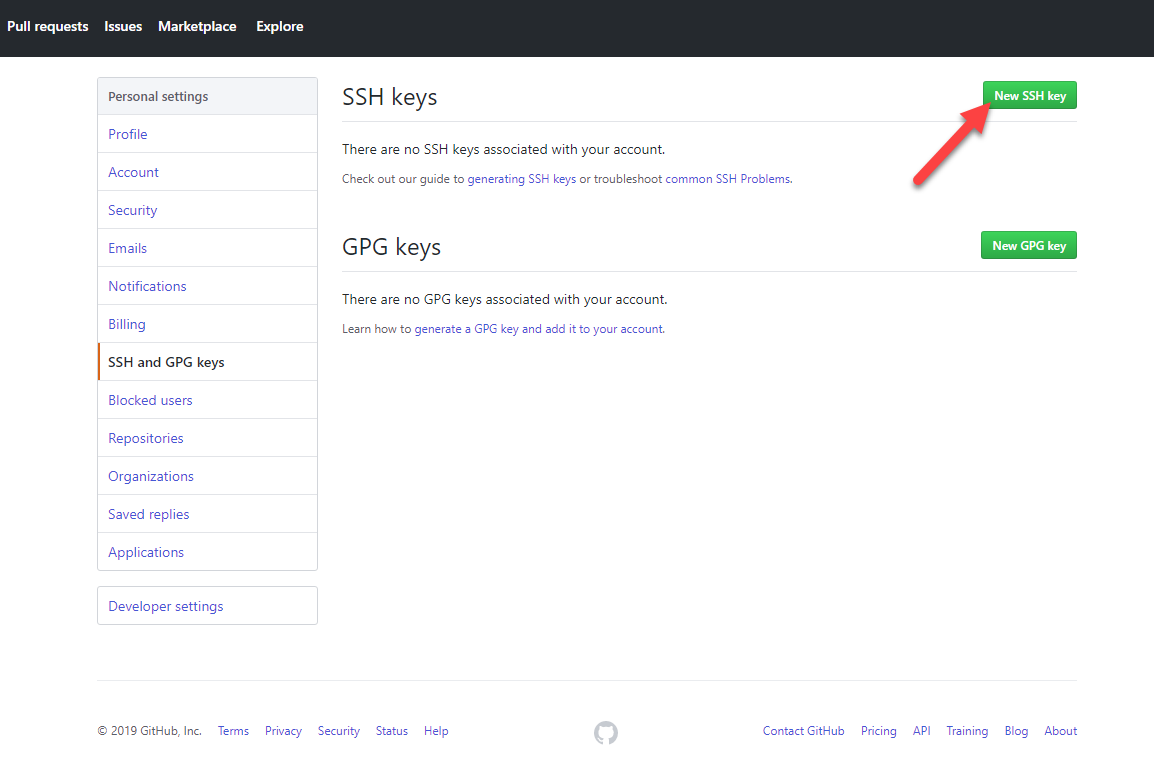
Task: Go to Issues in the top navigation
Action: click(123, 26)
